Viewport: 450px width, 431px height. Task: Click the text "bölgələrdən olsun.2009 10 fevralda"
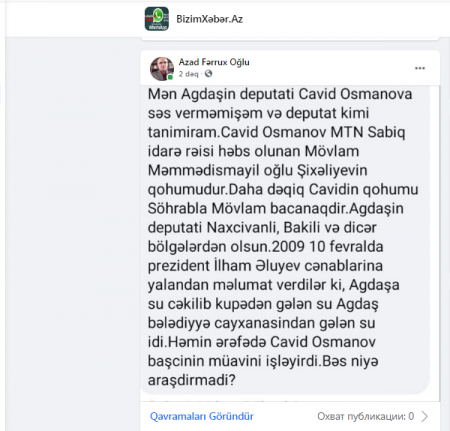coord(265,247)
